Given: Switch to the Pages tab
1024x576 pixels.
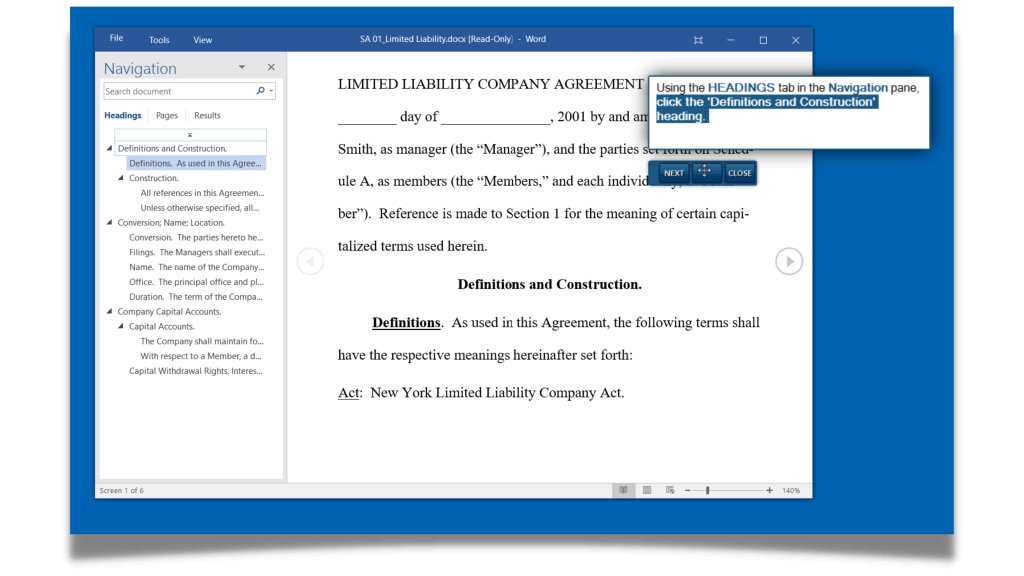Looking at the screenshot, I should [166, 115].
